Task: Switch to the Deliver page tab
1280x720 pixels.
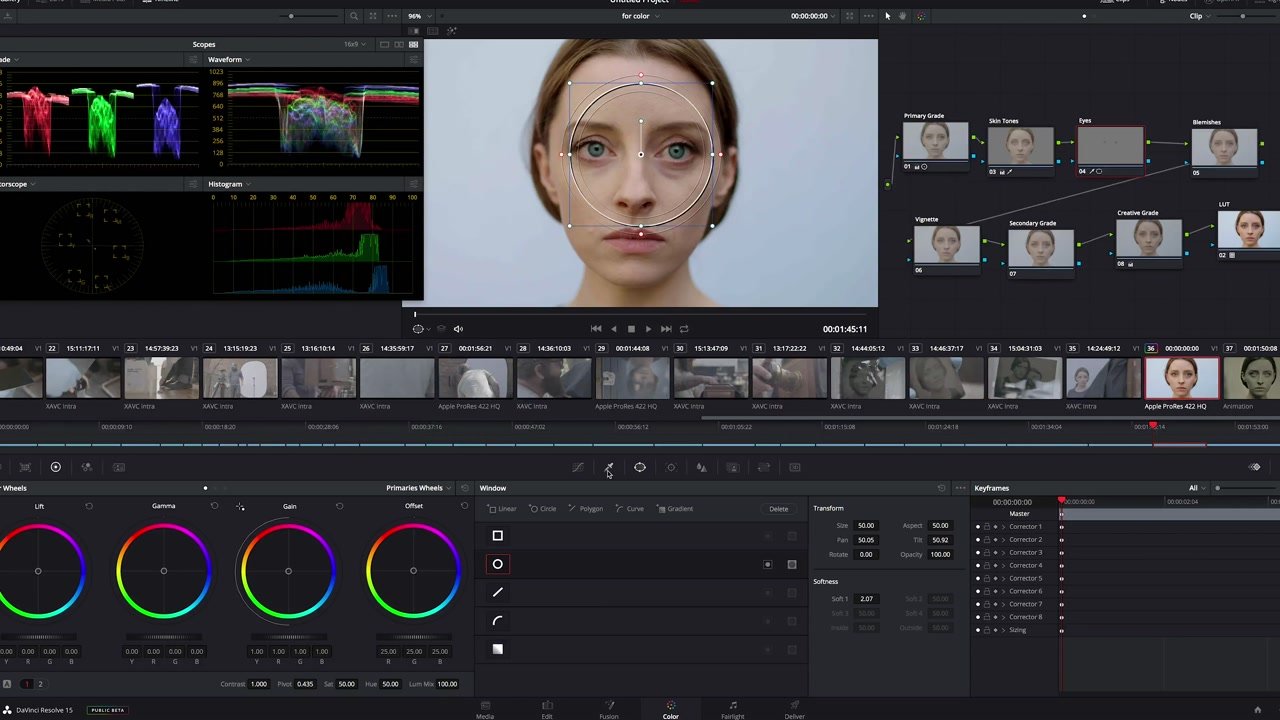Action: click(x=795, y=710)
